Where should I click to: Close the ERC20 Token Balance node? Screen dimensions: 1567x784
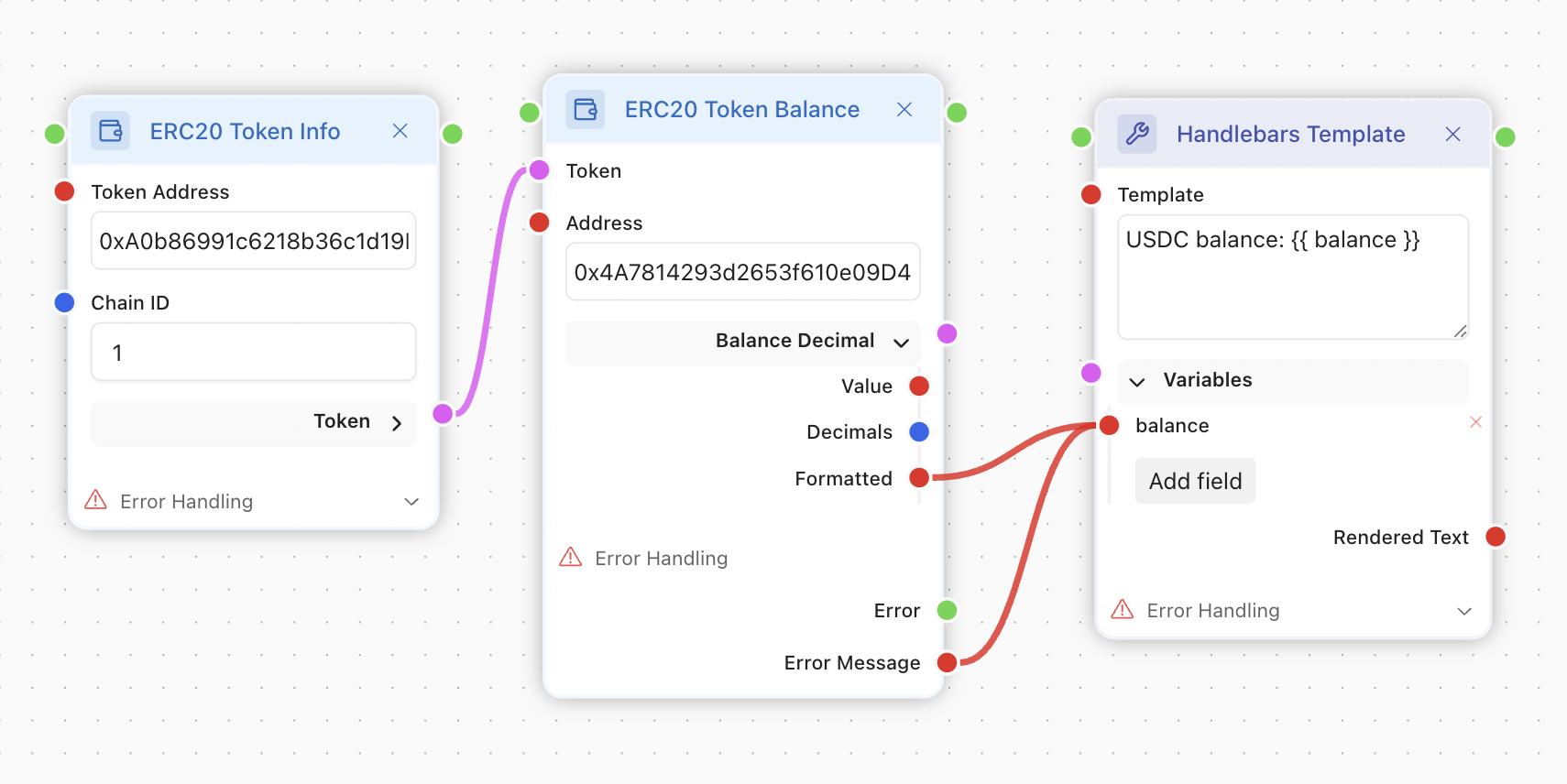(904, 110)
